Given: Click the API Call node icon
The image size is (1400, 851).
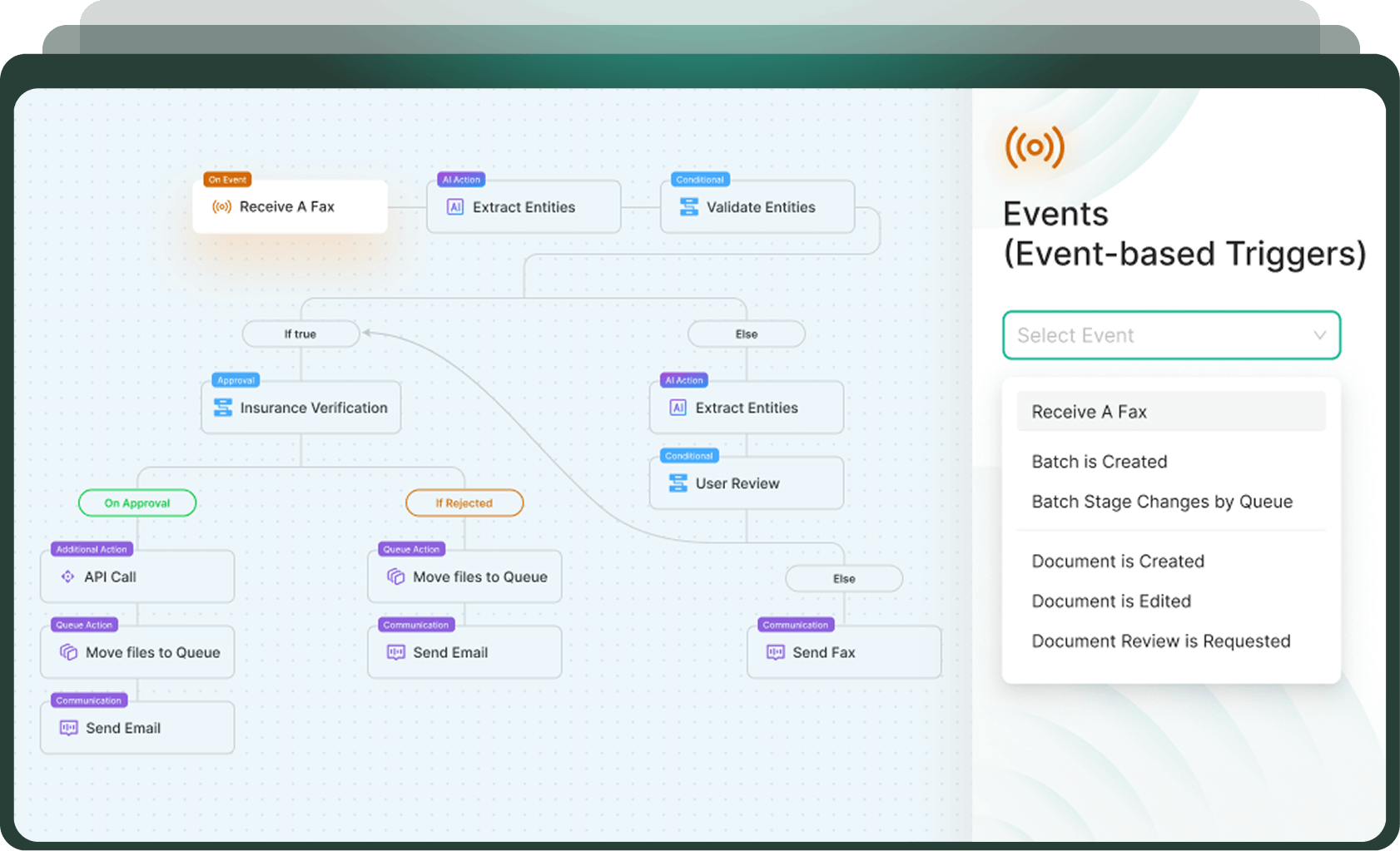Looking at the screenshot, I should tap(67, 576).
